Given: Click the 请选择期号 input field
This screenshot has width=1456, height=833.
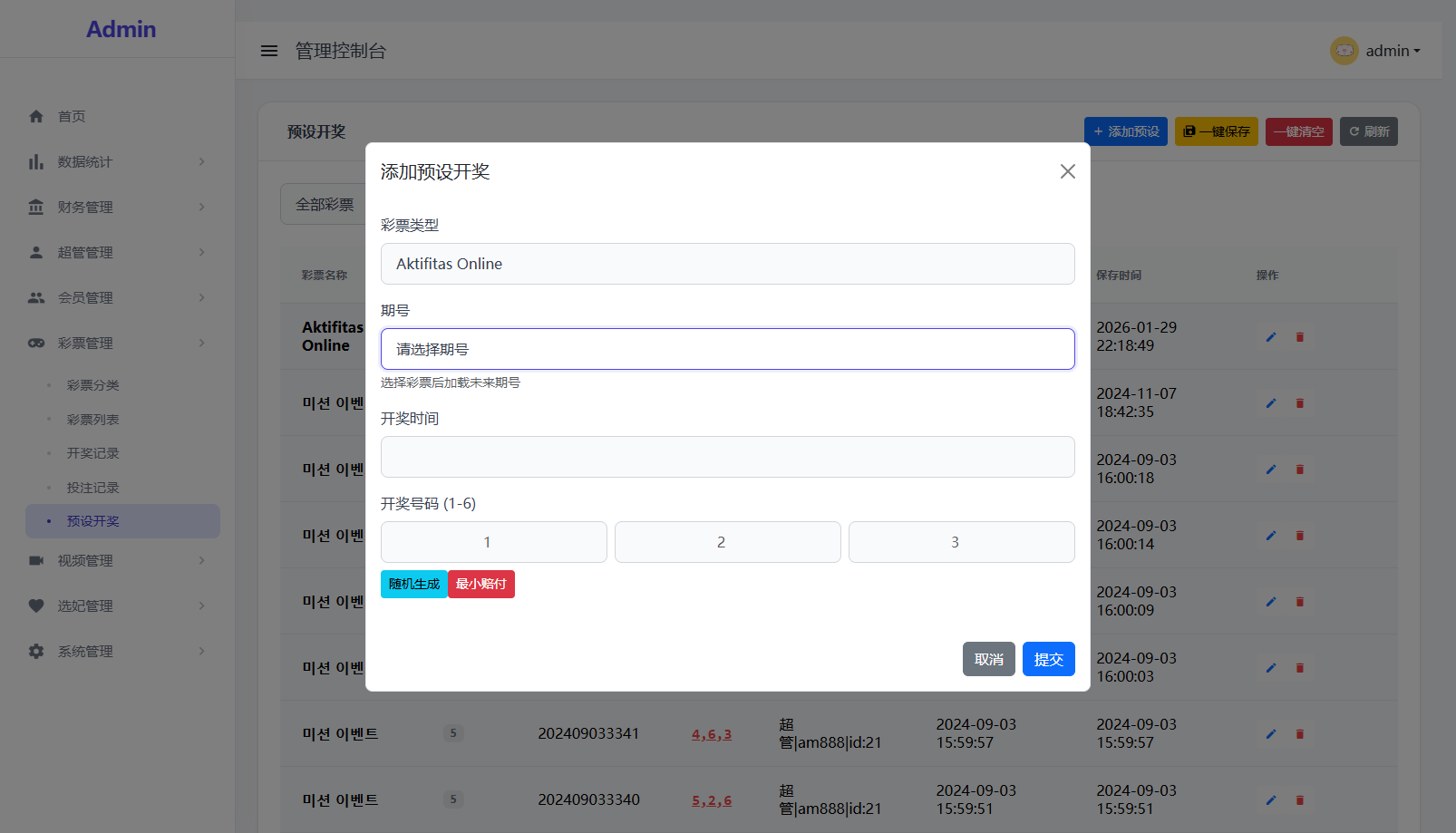Looking at the screenshot, I should tap(727, 349).
